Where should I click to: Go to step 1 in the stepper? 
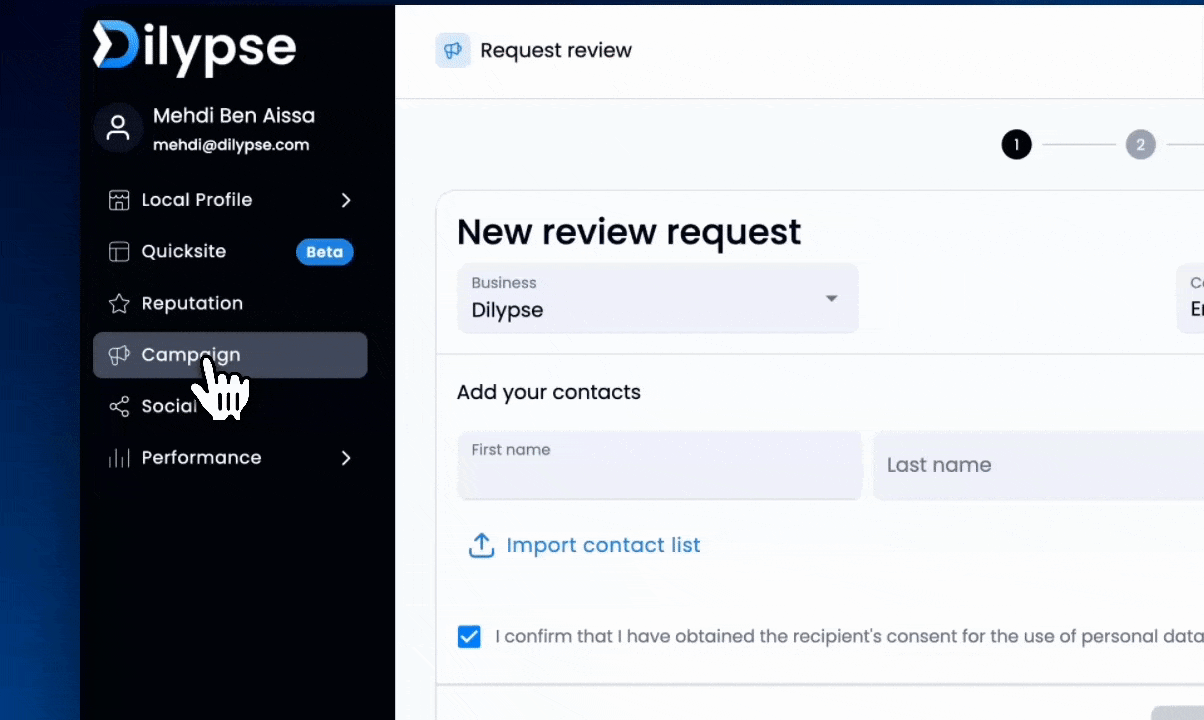pos(1016,145)
